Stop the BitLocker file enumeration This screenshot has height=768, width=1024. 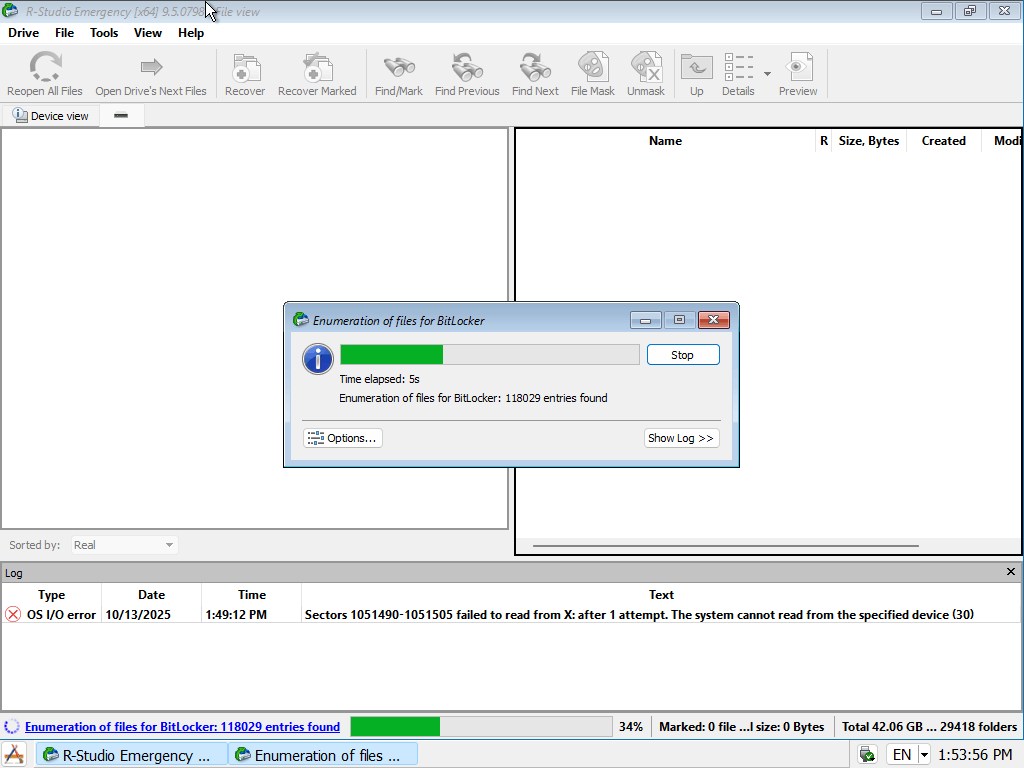(x=683, y=355)
